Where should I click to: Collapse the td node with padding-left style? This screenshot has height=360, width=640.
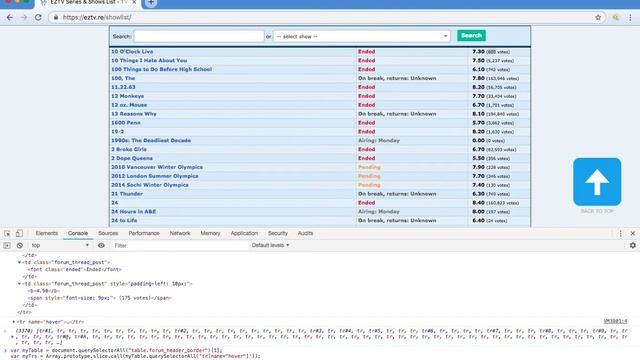pyautogui.click(x=19, y=284)
